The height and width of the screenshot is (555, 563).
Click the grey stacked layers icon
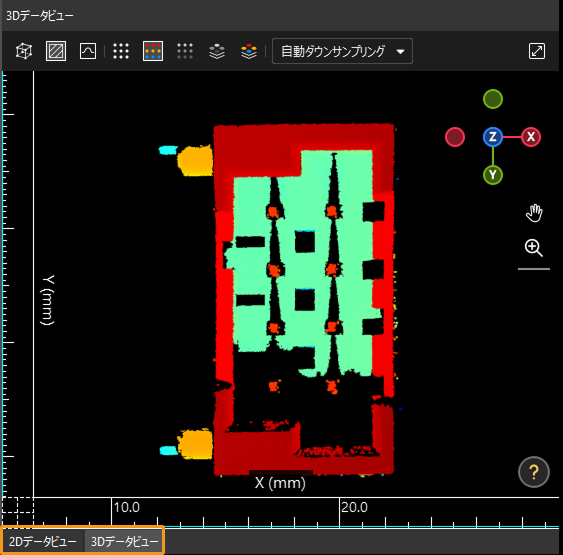(x=217, y=51)
